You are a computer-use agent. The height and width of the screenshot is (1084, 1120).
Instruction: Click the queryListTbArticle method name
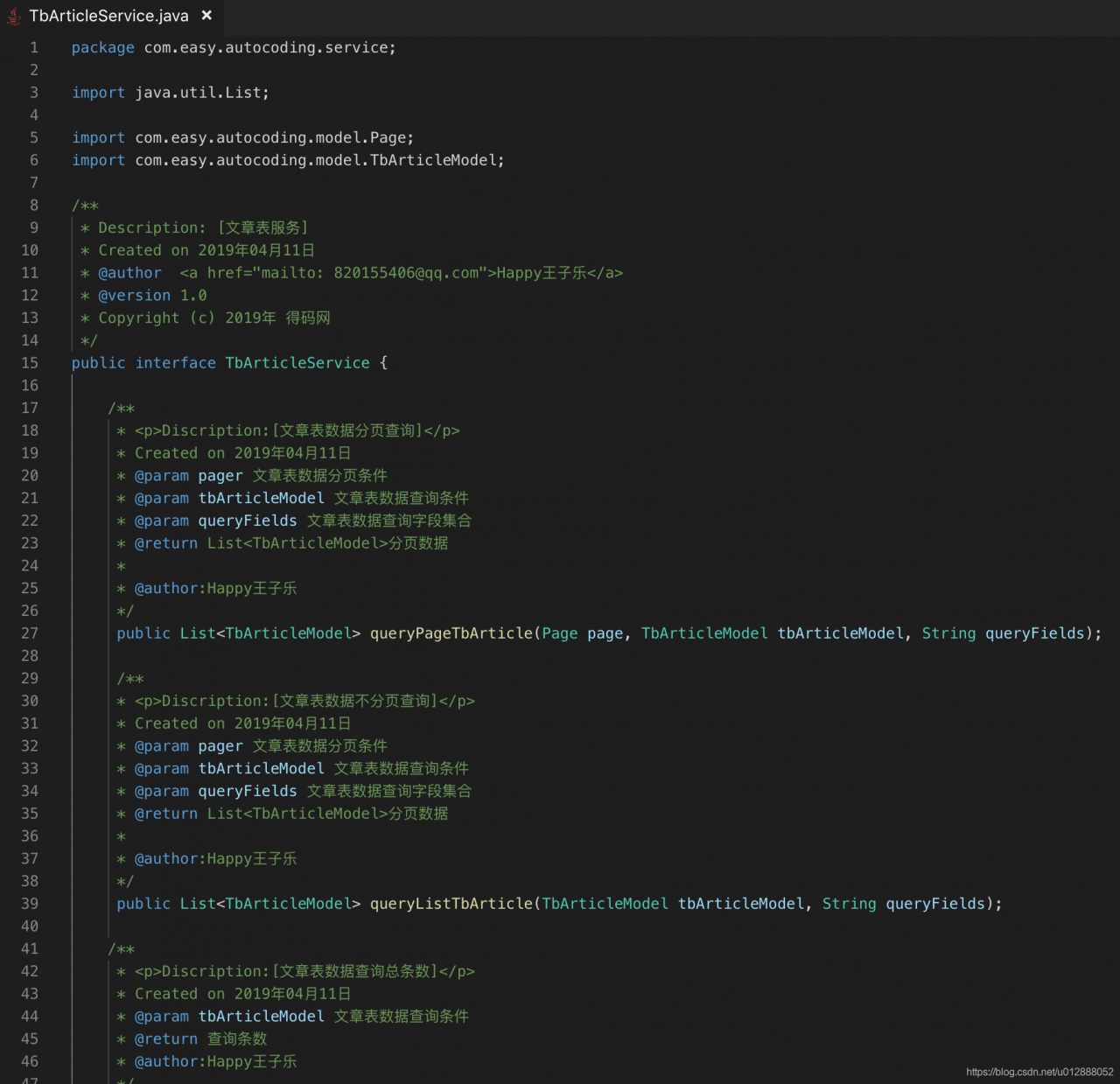pos(451,904)
